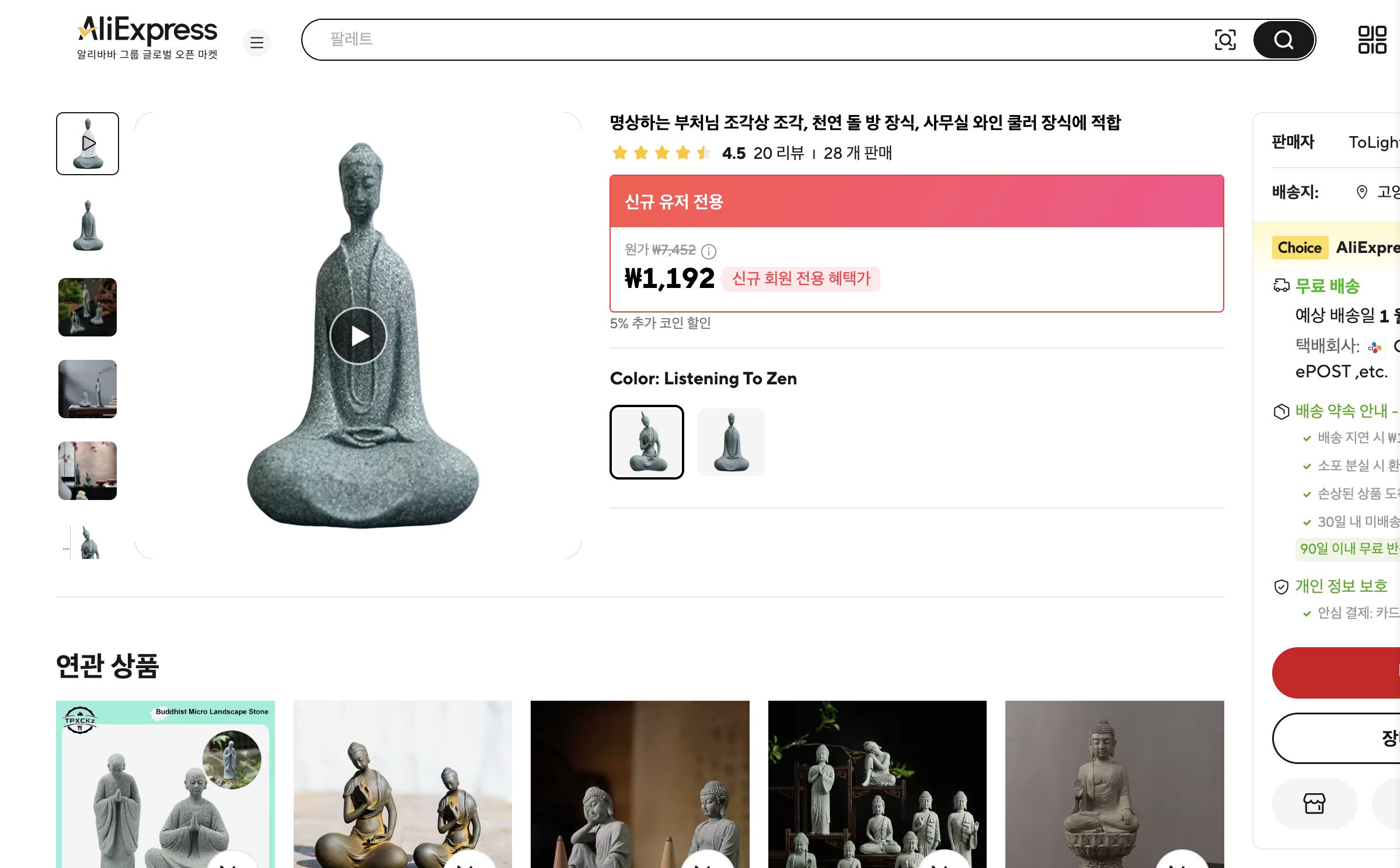The image size is (1400, 868).
Task: Open the seller store icon button
Action: click(x=1315, y=804)
